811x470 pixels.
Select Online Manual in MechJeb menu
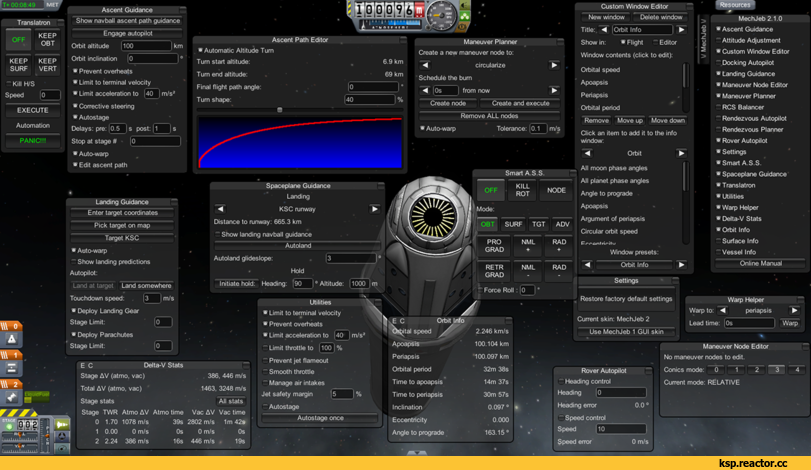point(761,263)
